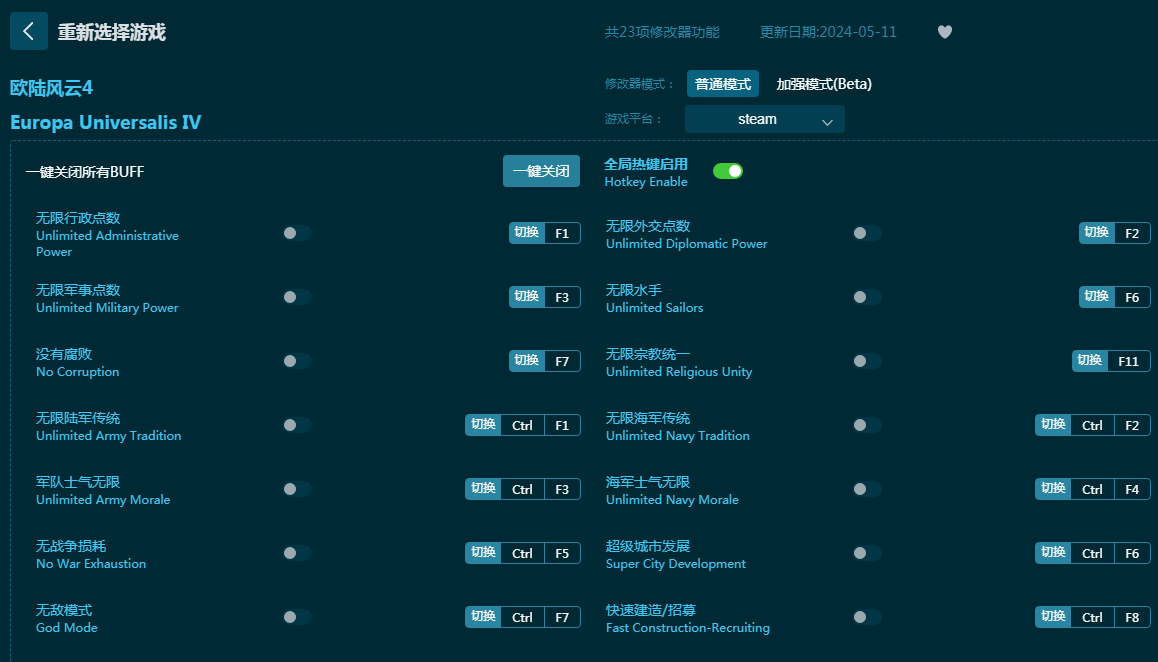This screenshot has width=1158, height=662.
Task: Toggle Unlimited Navy Morale on
Action: coord(867,489)
